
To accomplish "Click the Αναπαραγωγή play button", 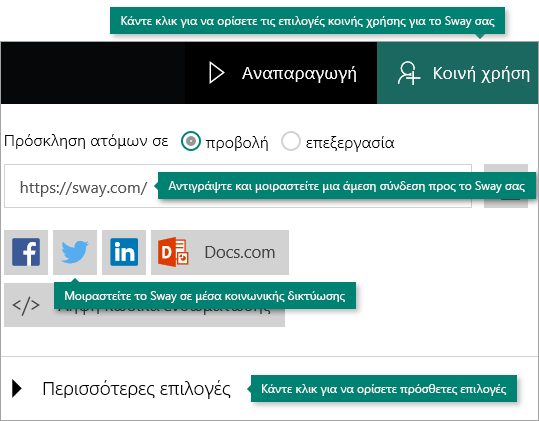I will [x=281, y=73].
